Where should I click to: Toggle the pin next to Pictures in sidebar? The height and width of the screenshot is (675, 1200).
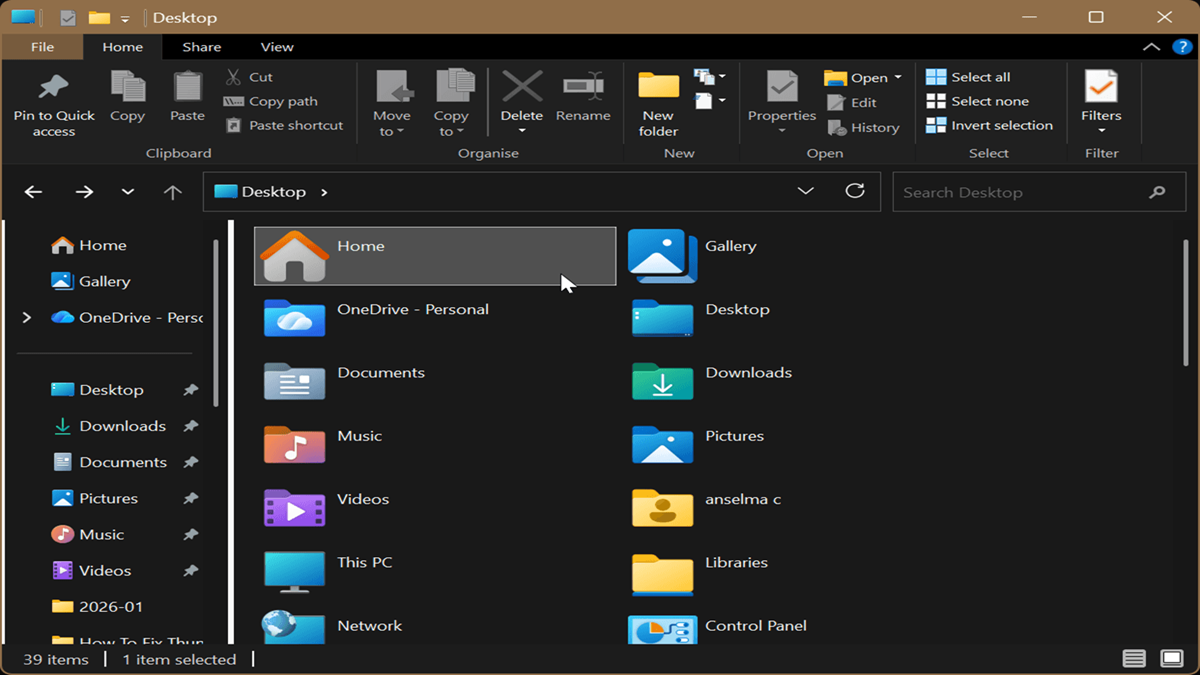[x=191, y=498]
